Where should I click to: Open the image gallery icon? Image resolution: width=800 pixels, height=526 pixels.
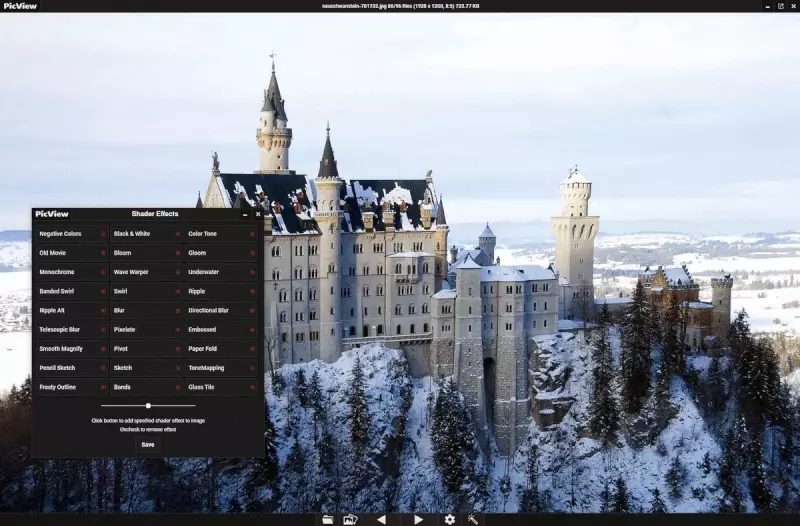351,519
